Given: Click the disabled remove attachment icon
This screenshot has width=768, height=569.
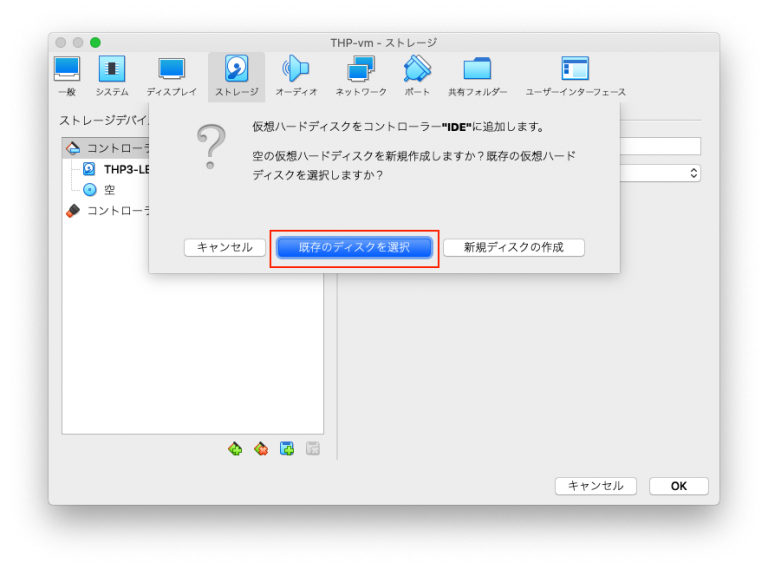Looking at the screenshot, I should click(x=312, y=448).
